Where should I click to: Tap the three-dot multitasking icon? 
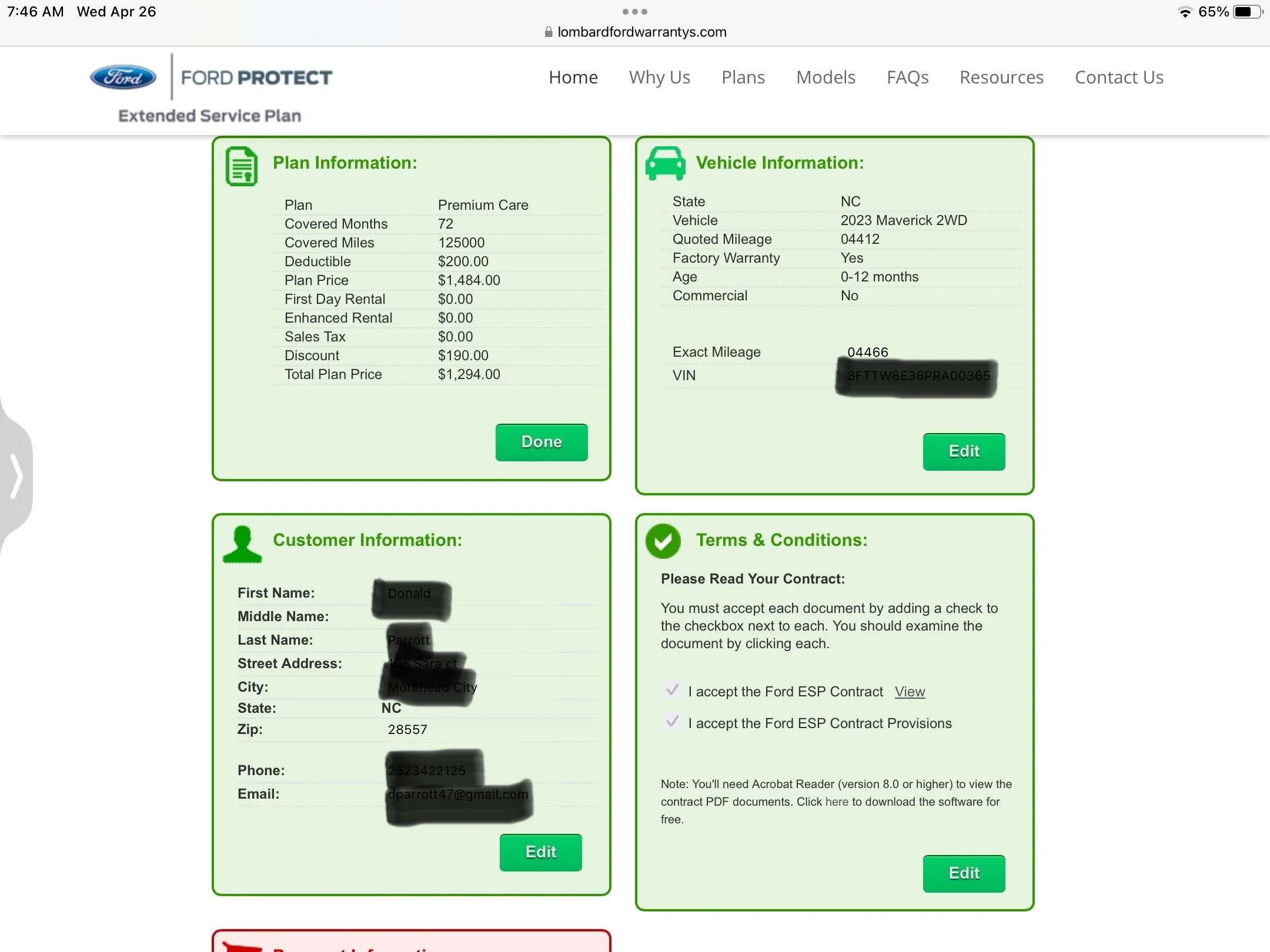pos(635,12)
